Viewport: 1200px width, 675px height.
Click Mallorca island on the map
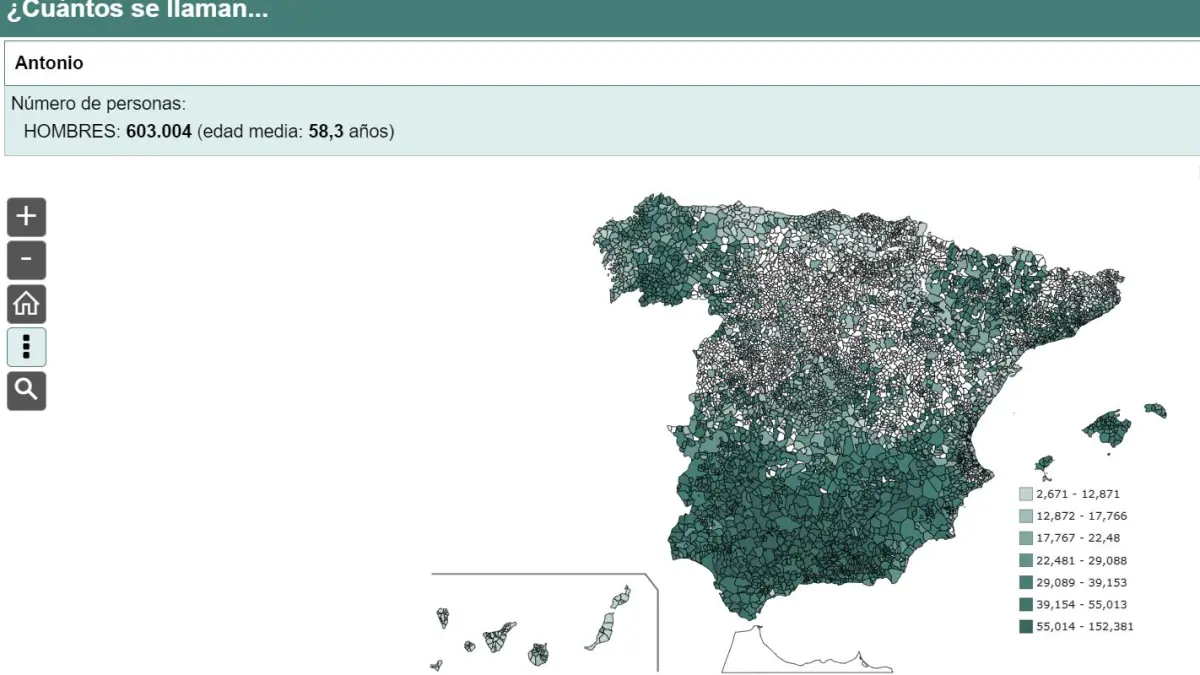[x=1107, y=428]
